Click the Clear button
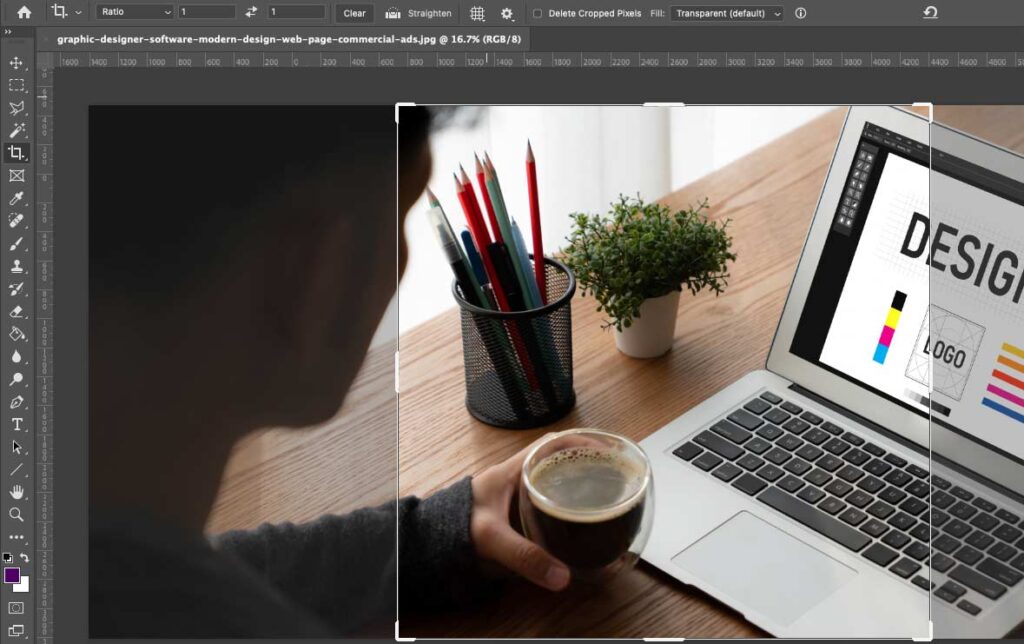 click(355, 13)
